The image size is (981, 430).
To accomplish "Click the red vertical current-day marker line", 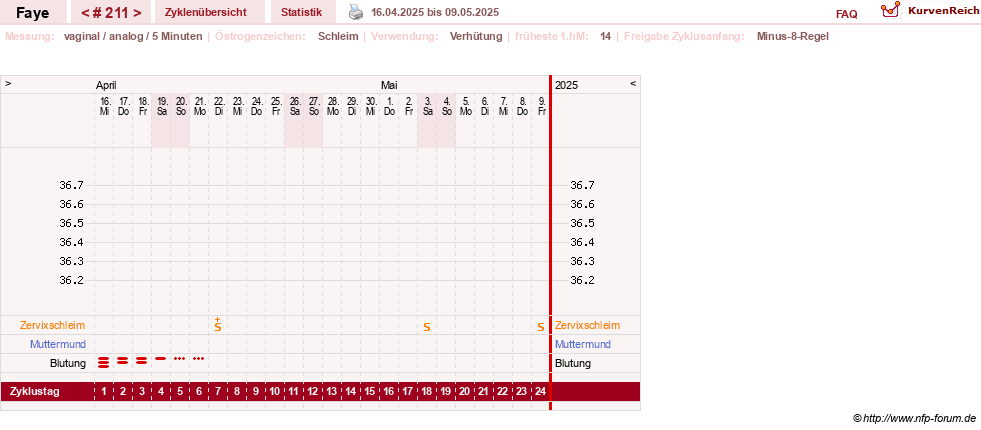I will pyautogui.click(x=551, y=243).
